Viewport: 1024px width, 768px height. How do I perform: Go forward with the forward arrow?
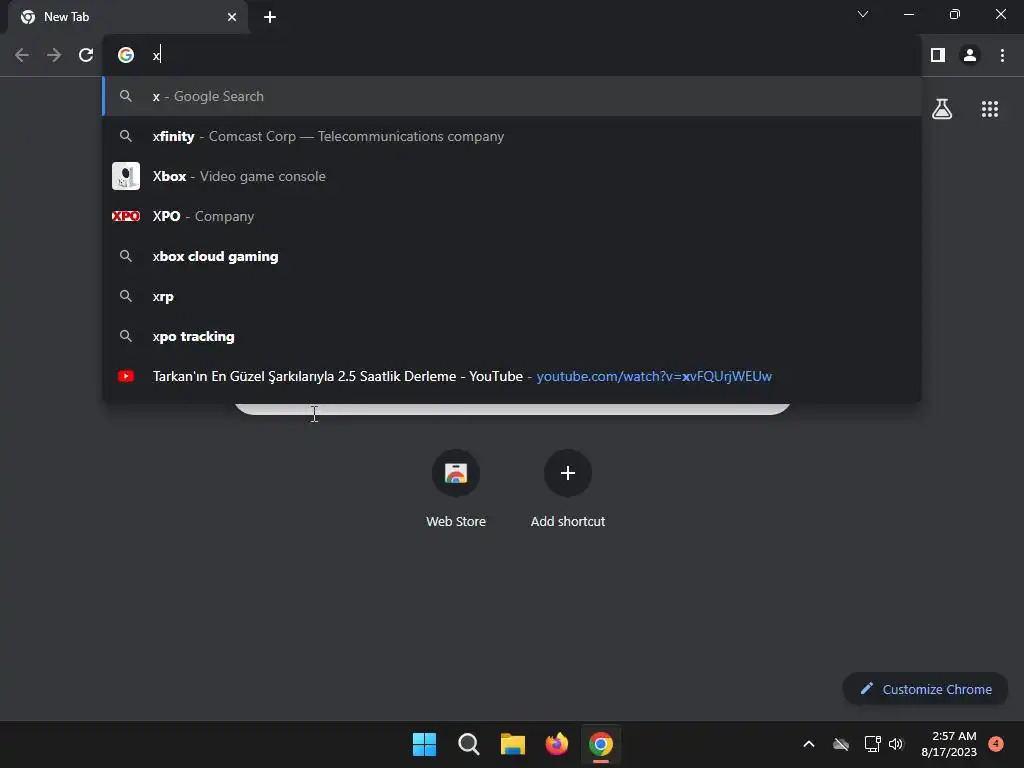pos(54,56)
